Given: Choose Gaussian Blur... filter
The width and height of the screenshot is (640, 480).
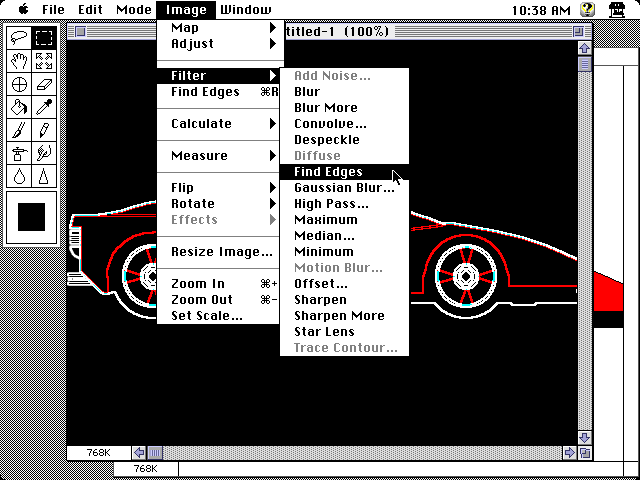Looking at the screenshot, I should pyautogui.click(x=344, y=188).
